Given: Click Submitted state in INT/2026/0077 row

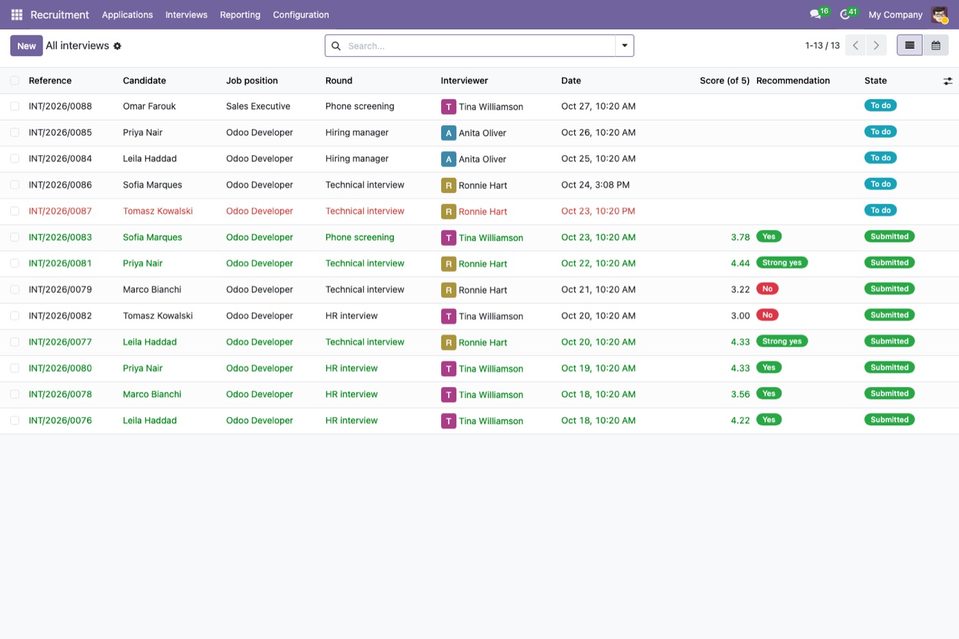Looking at the screenshot, I should pos(889,341).
